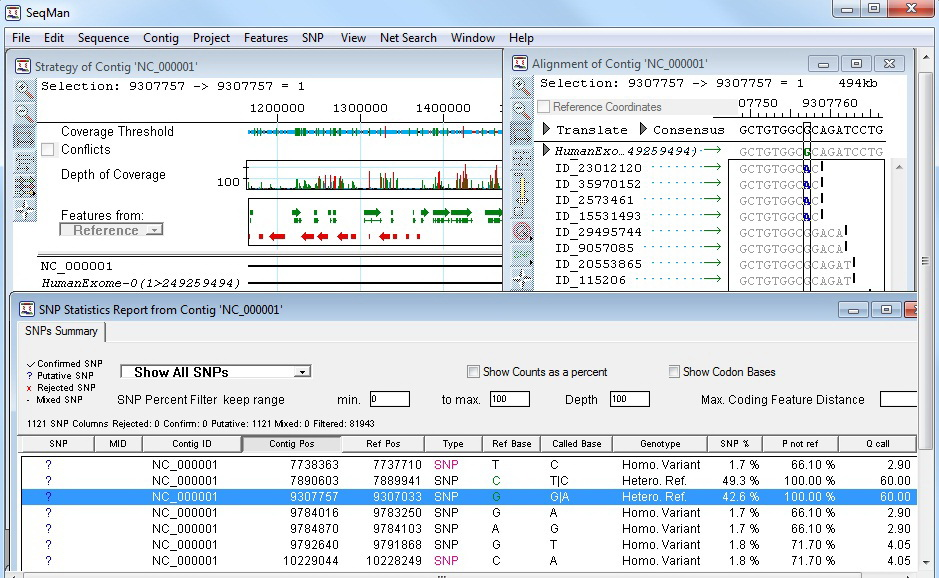Viewport: 939px width, 578px height.
Task: Click the SNP % column header
Action: (735, 444)
